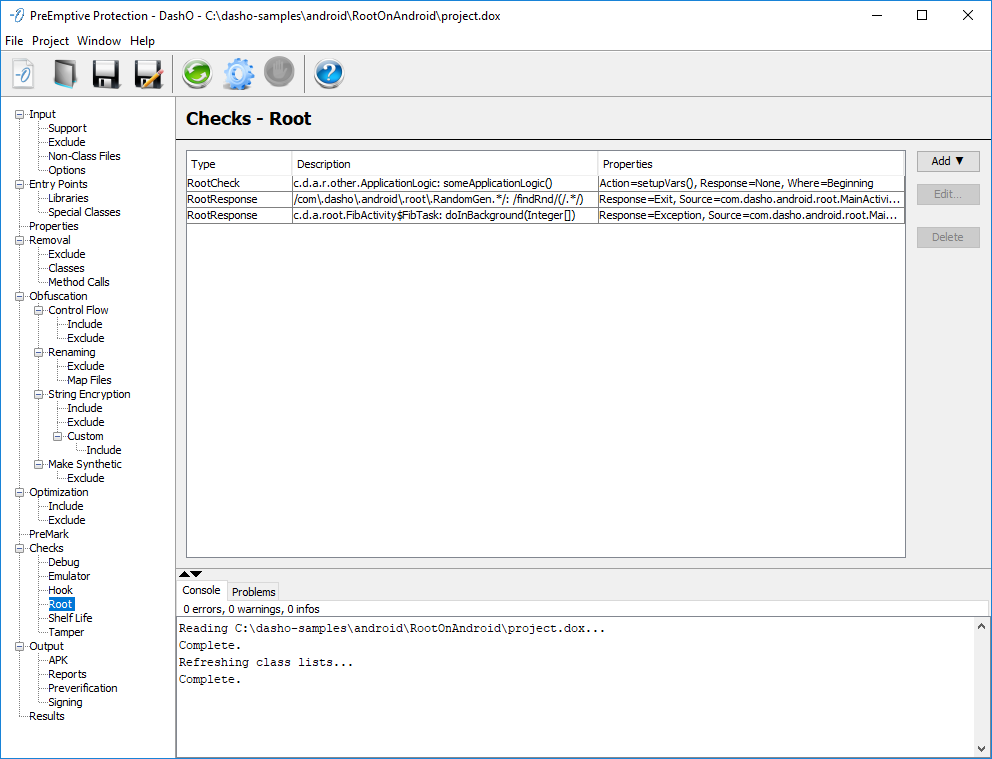Click the Save Project floppy icon
The image size is (992, 759).
(106, 74)
